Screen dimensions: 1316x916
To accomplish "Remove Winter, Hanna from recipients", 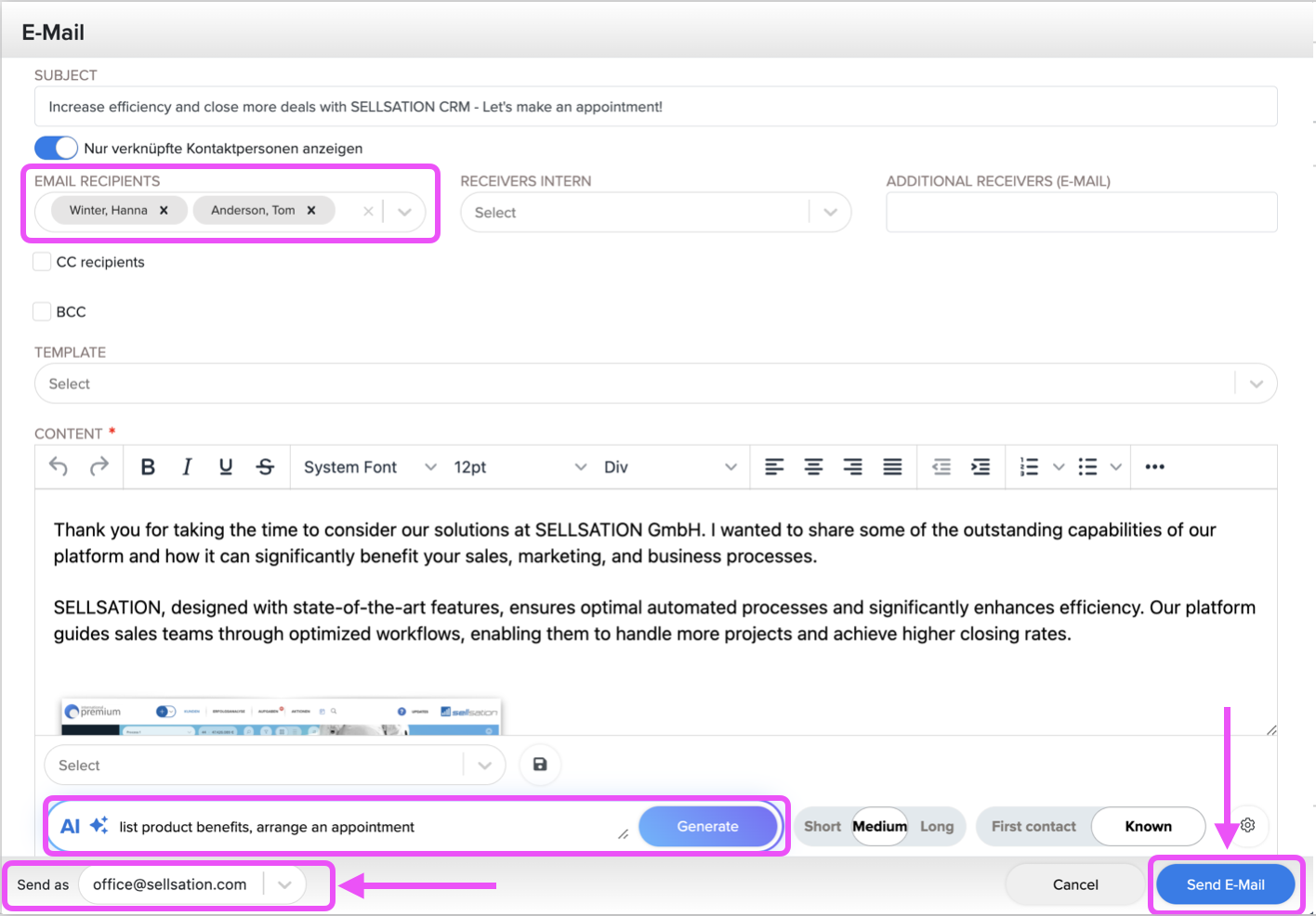I will coord(164,210).
